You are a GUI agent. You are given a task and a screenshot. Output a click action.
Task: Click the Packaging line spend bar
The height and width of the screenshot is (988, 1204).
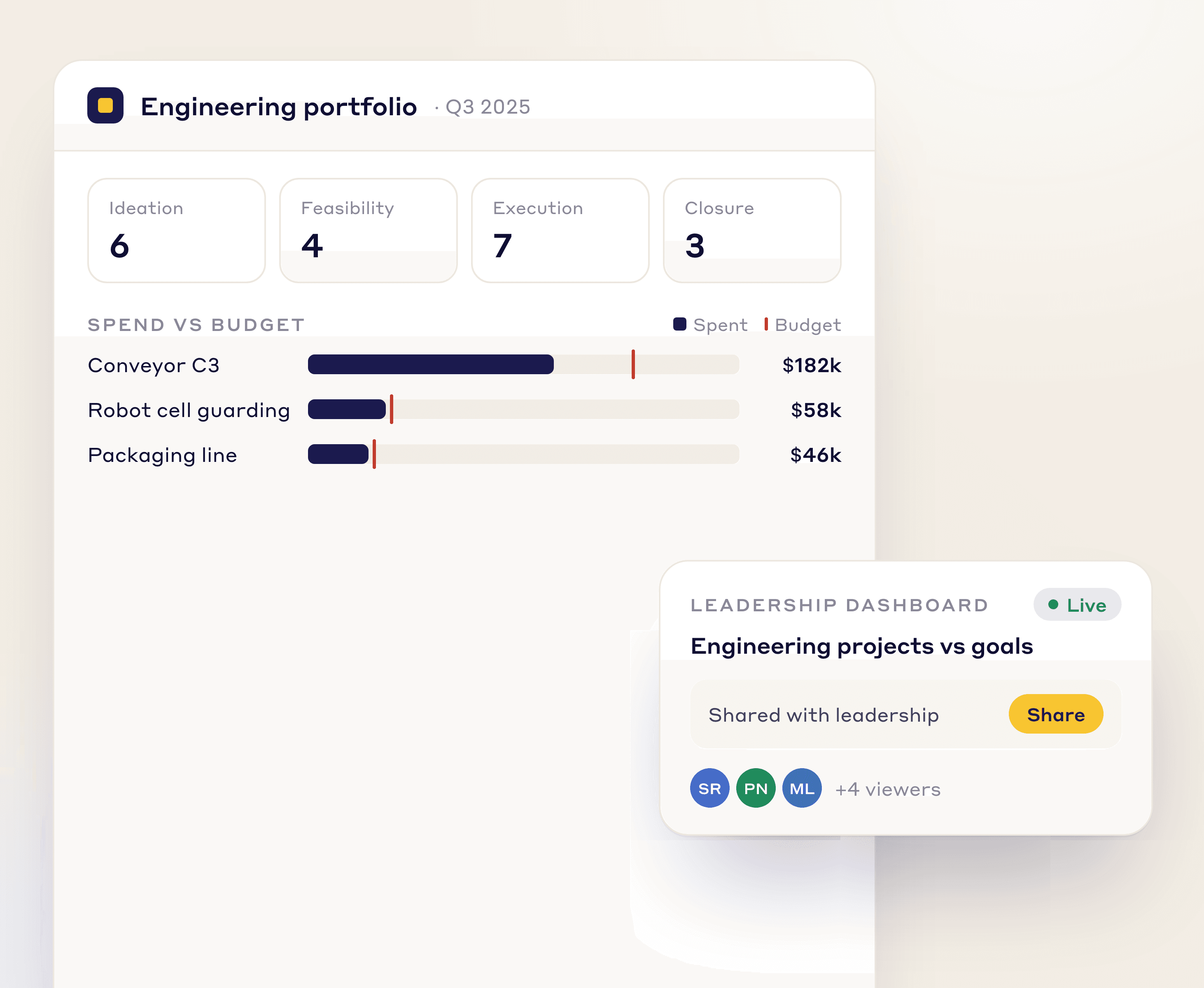pyautogui.click(x=338, y=454)
